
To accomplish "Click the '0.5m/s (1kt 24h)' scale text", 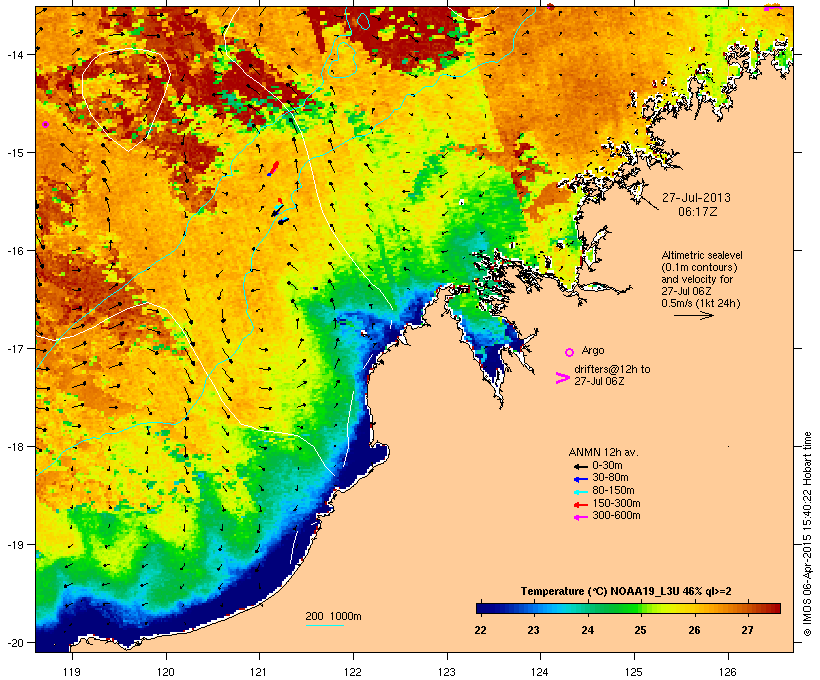I will pos(701,303).
